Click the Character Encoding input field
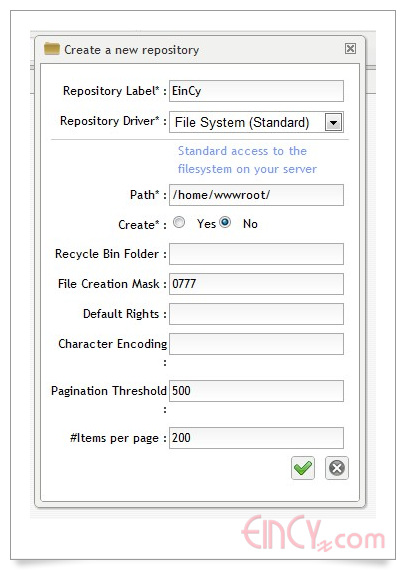The height and width of the screenshot is (570, 406). tap(256, 344)
